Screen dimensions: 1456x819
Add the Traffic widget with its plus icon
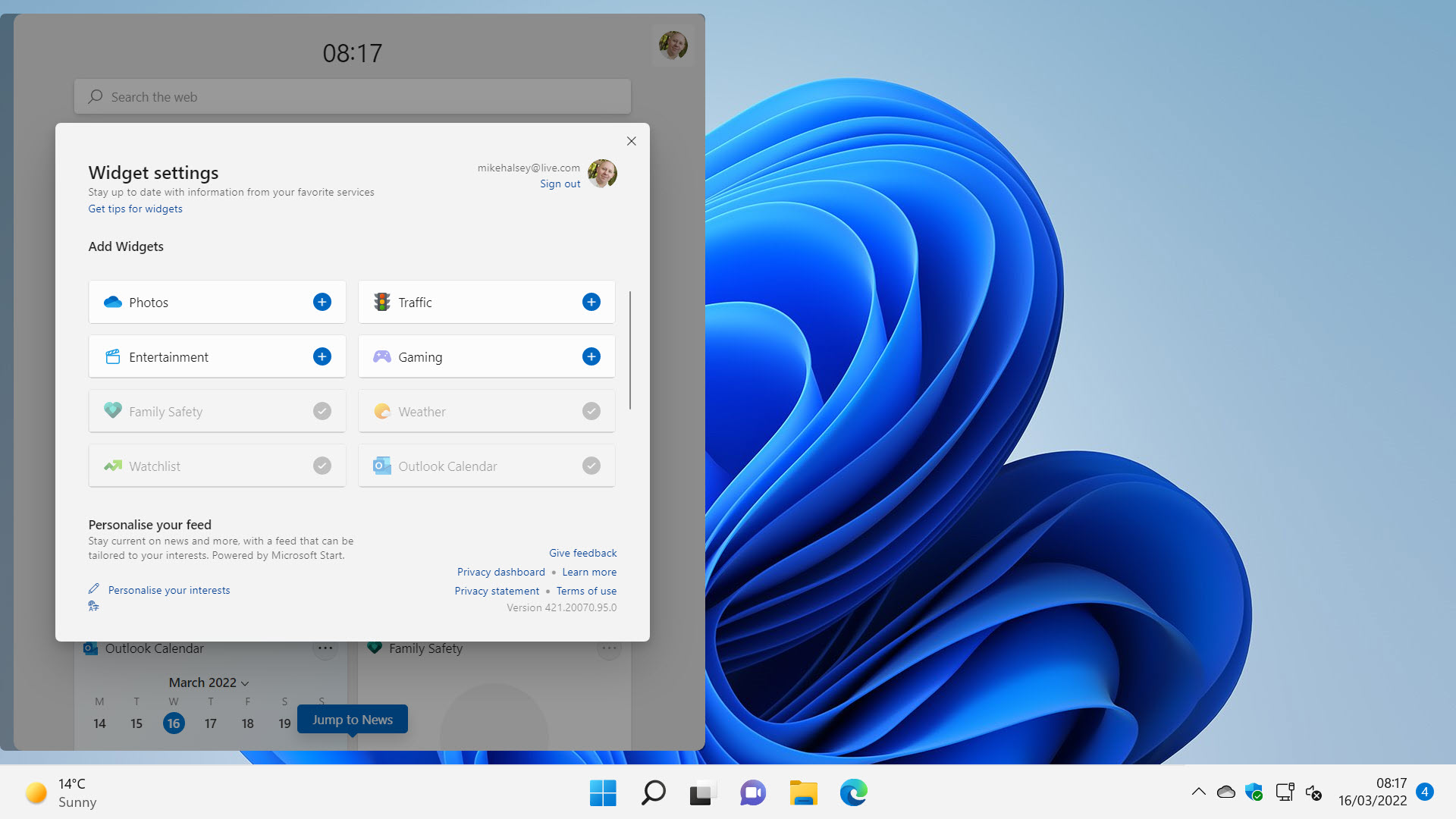(x=591, y=302)
